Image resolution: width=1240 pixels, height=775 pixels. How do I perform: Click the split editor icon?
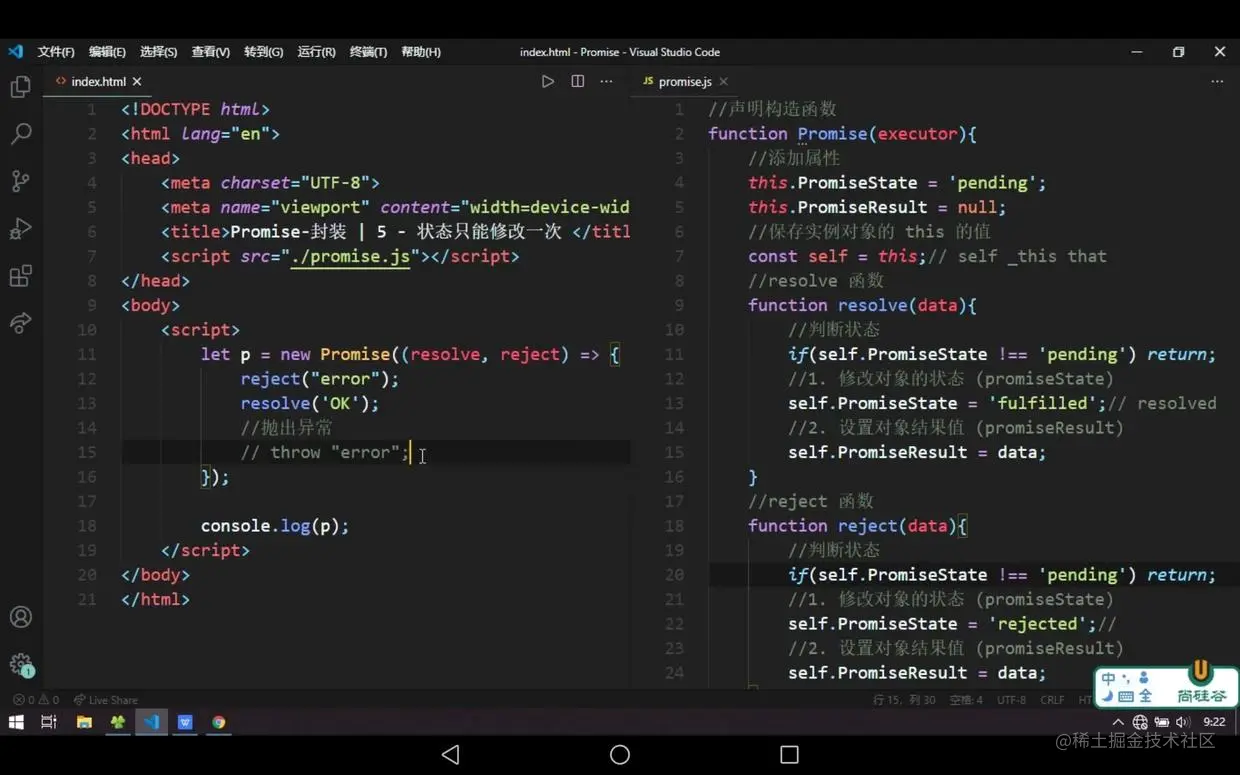pos(577,81)
